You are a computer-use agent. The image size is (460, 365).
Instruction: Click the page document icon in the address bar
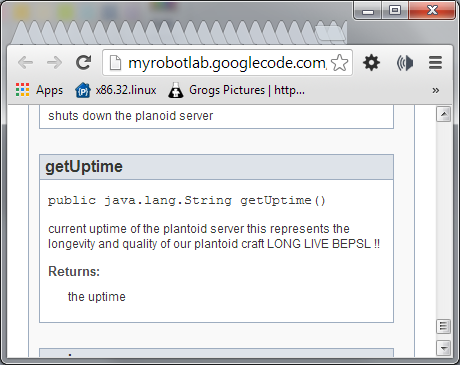(x=115, y=63)
